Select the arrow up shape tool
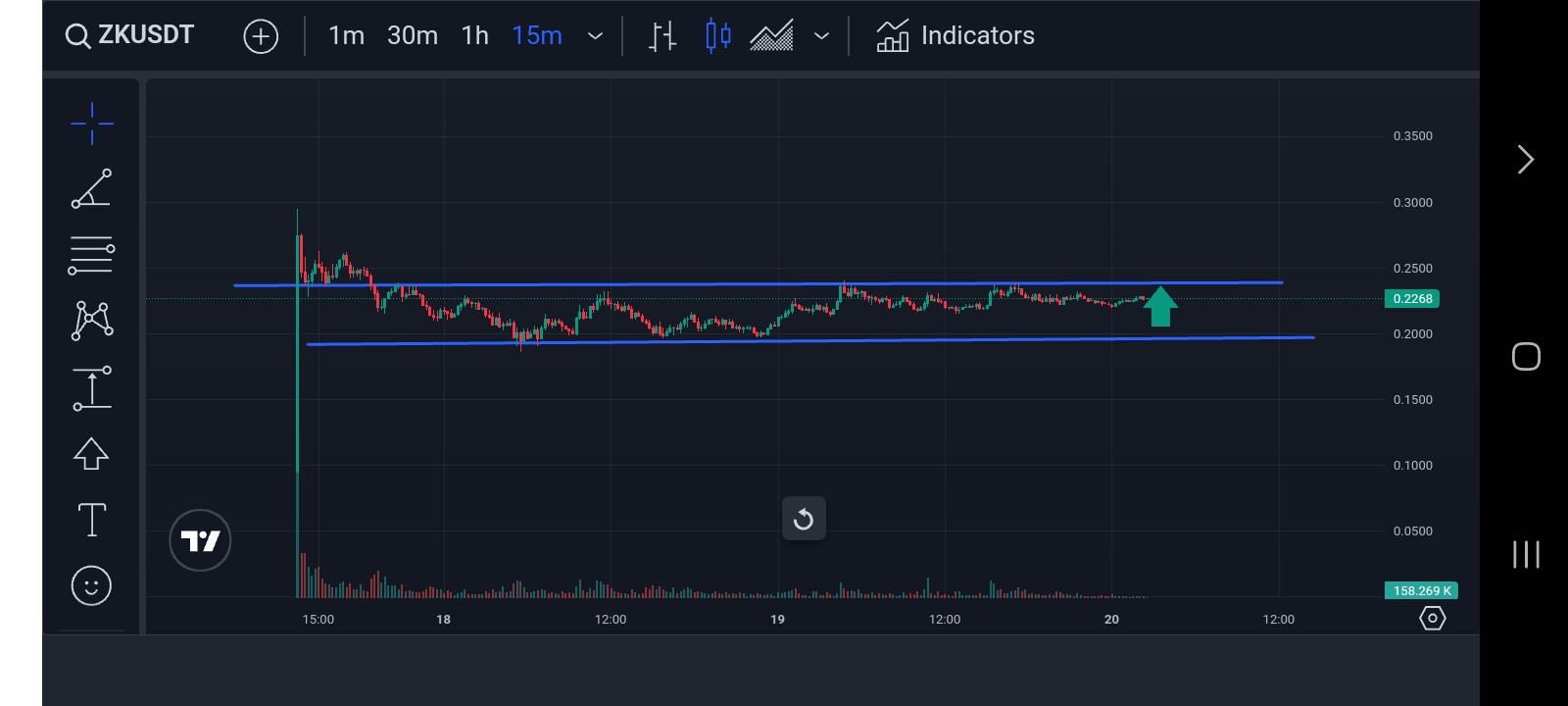This screenshot has height=706, width=1568. pos(92,453)
